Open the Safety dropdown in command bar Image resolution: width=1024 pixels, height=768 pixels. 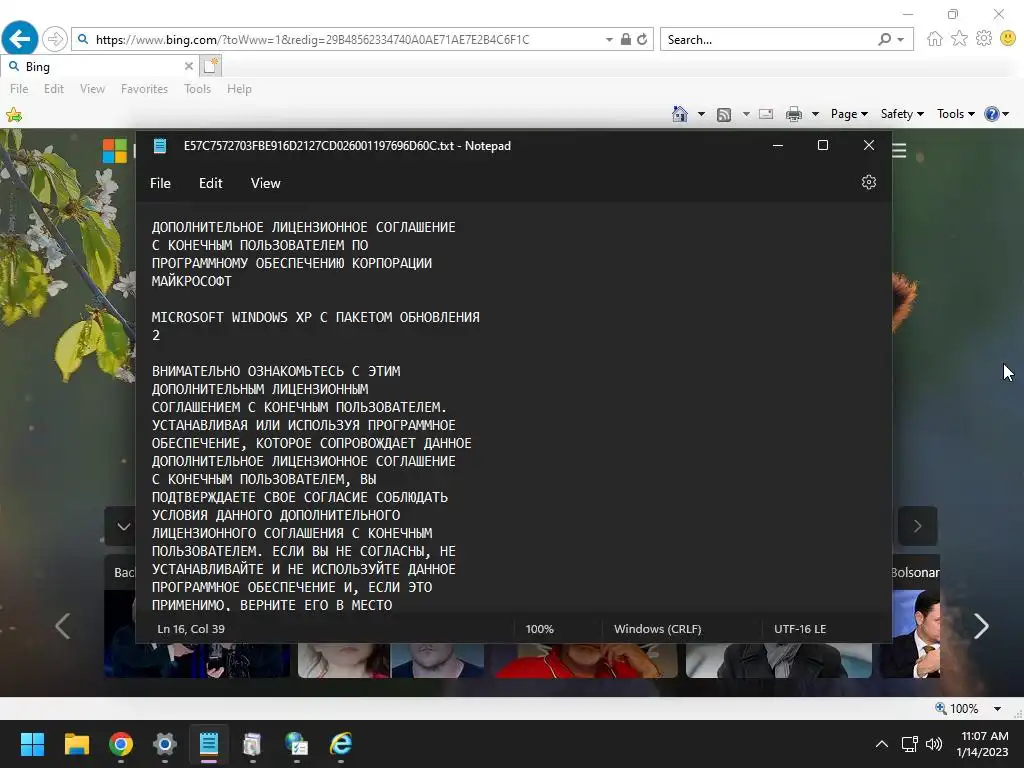(902, 114)
